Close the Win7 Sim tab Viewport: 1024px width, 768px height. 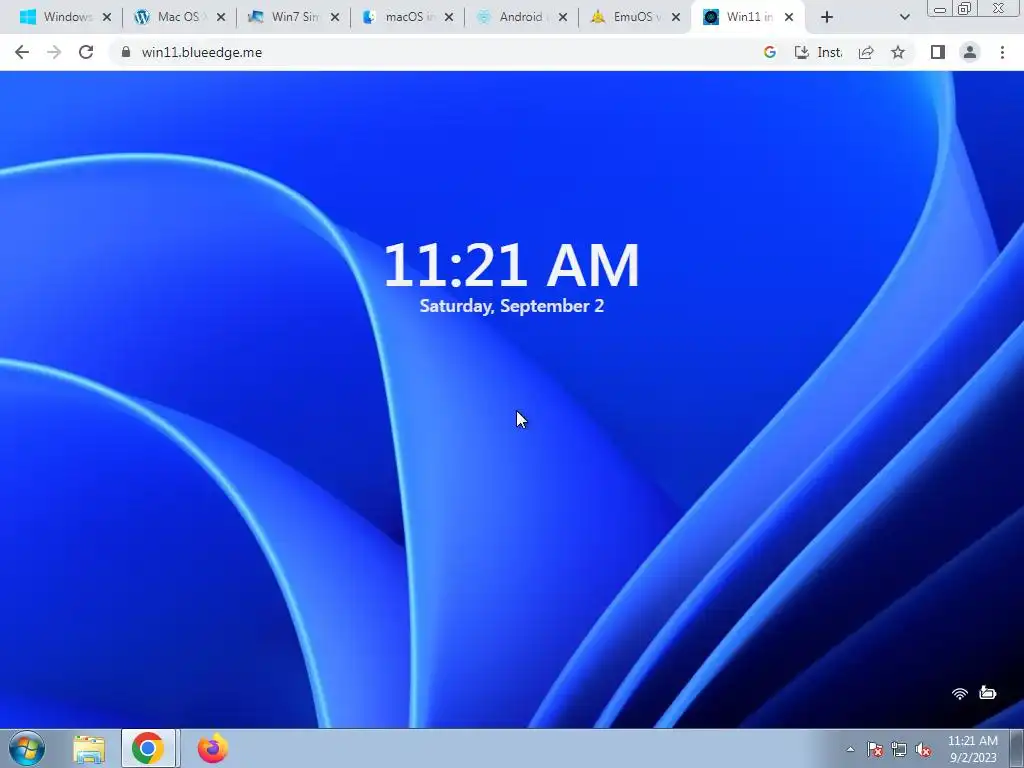(x=335, y=18)
